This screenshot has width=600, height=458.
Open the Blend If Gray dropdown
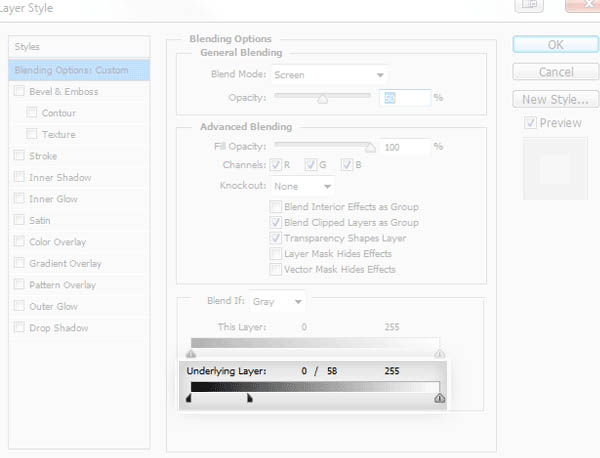[280, 301]
